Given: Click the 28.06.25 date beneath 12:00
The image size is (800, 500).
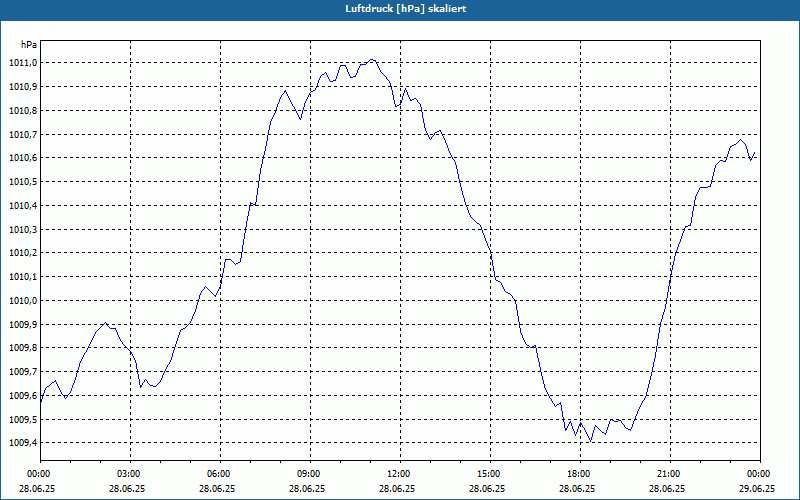Looking at the screenshot, I should point(397,488).
